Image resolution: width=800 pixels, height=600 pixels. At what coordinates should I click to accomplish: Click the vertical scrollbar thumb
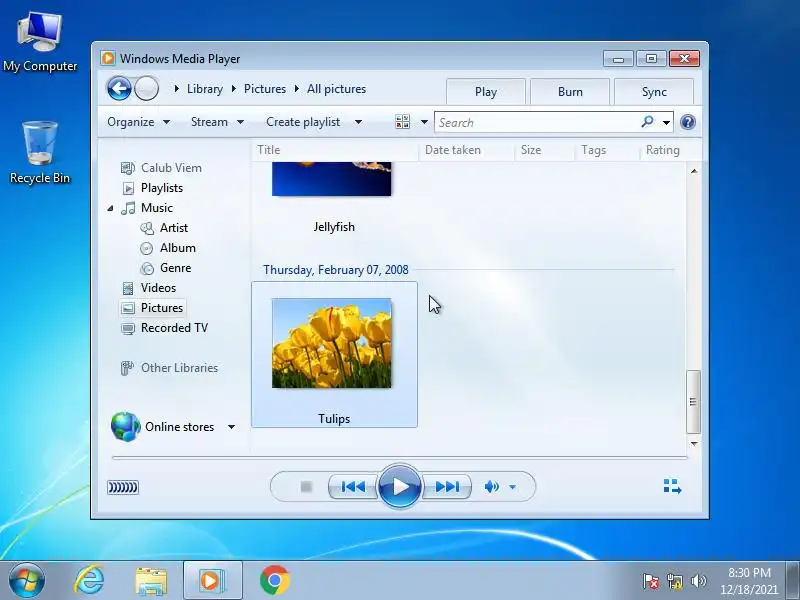693,402
